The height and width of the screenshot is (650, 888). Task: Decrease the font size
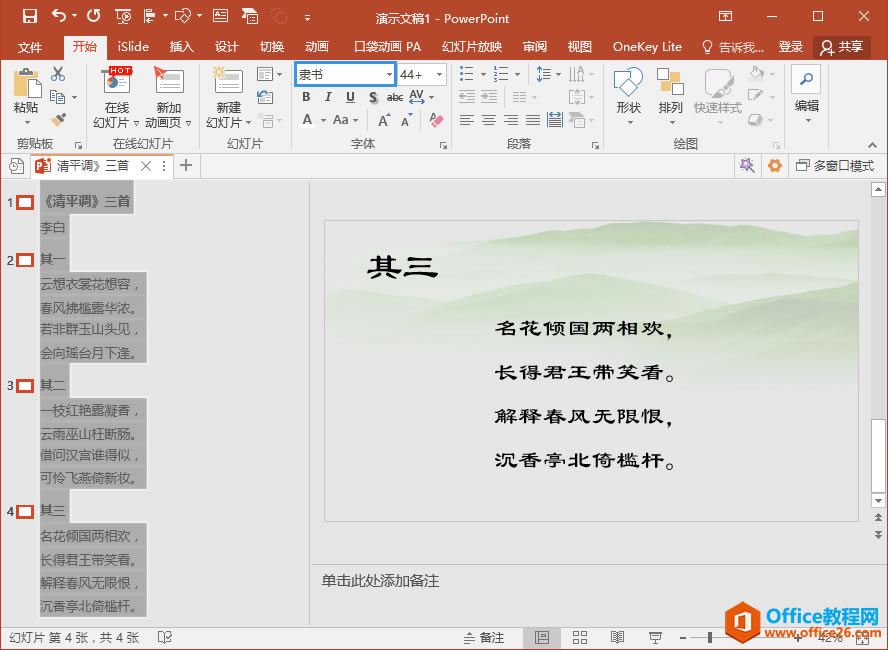pos(407,120)
